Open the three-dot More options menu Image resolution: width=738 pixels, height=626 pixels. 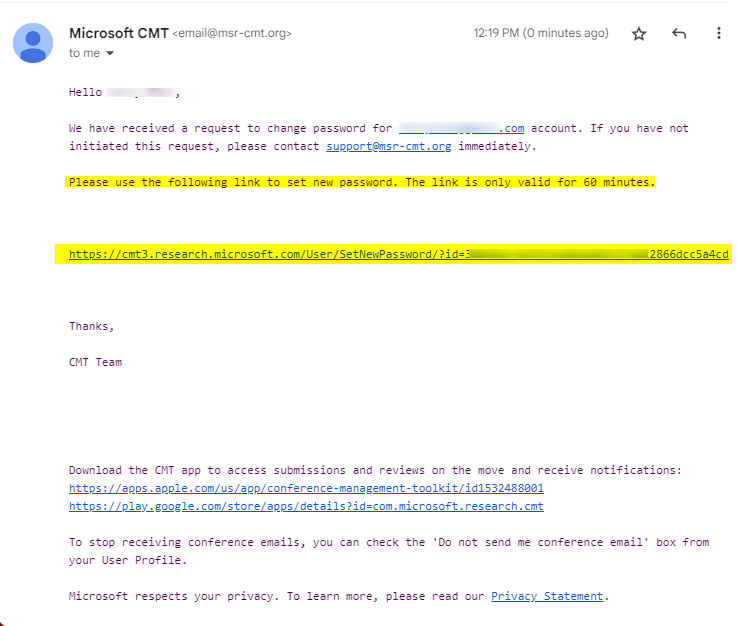[x=718, y=34]
